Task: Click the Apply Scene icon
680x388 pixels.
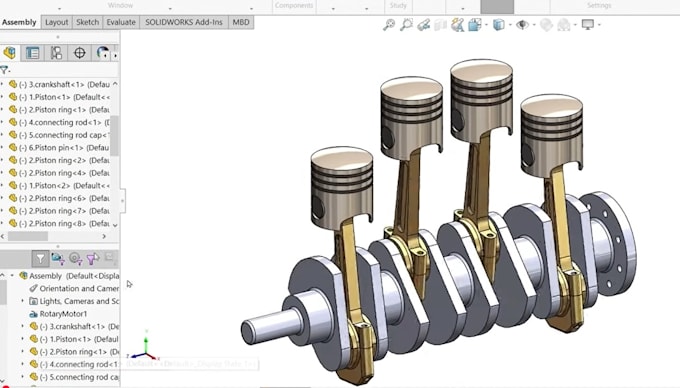Action: (x=564, y=25)
